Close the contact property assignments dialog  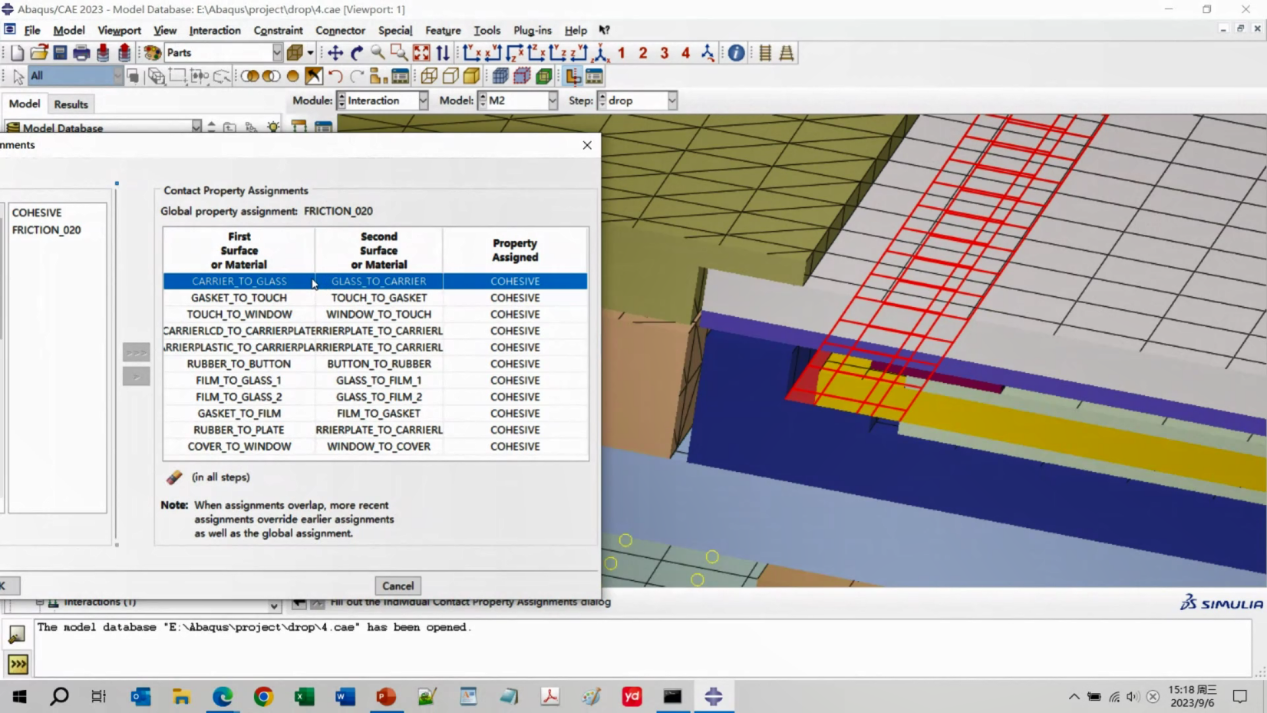[587, 145]
